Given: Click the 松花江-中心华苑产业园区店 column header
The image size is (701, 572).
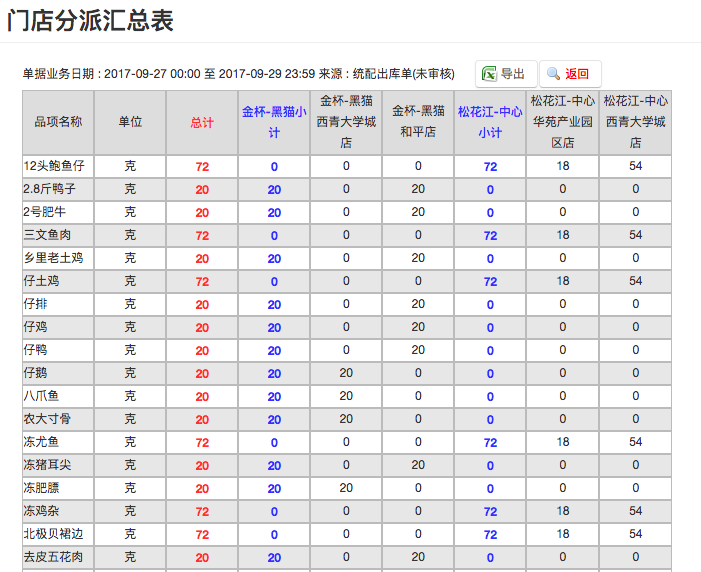Looking at the screenshot, I should click(x=562, y=122).
